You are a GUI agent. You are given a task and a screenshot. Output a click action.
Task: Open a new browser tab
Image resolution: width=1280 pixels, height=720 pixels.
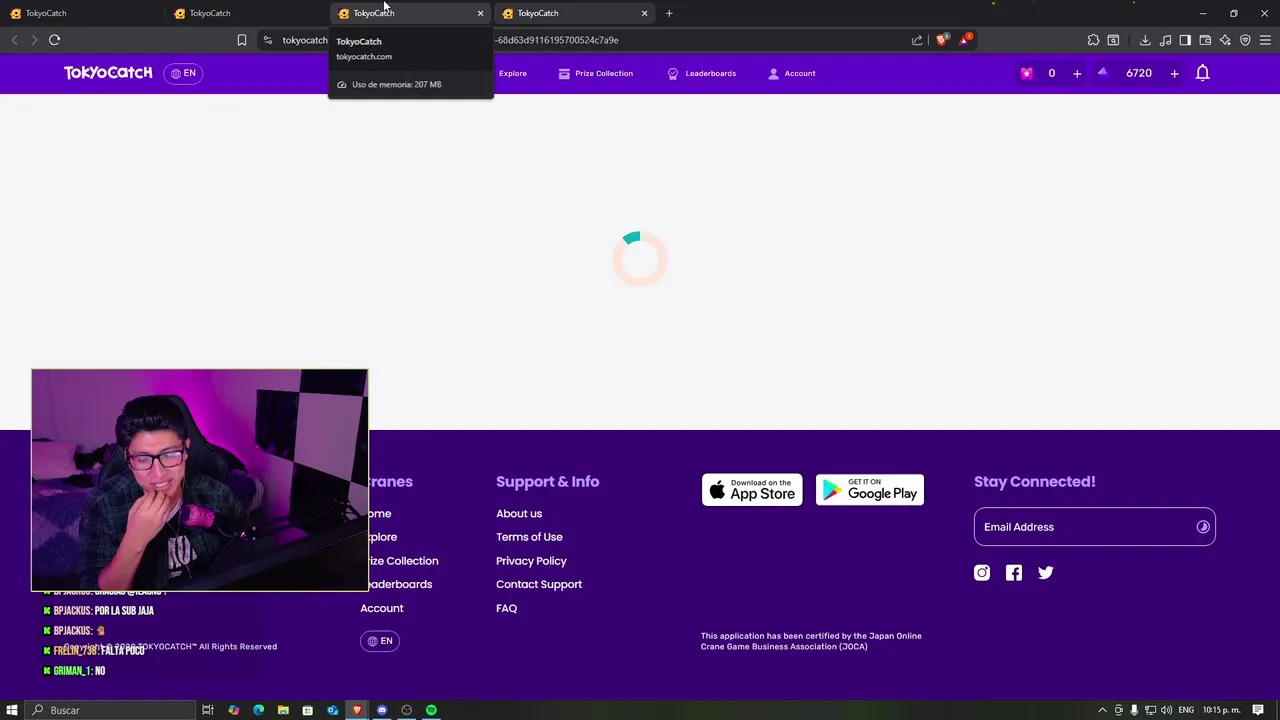(669, 13)
